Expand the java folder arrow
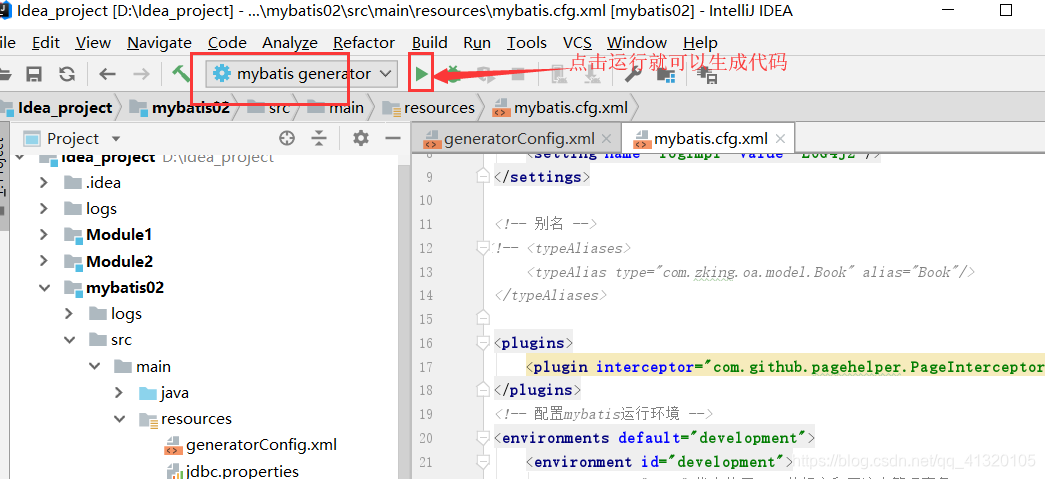 (119, 392)
